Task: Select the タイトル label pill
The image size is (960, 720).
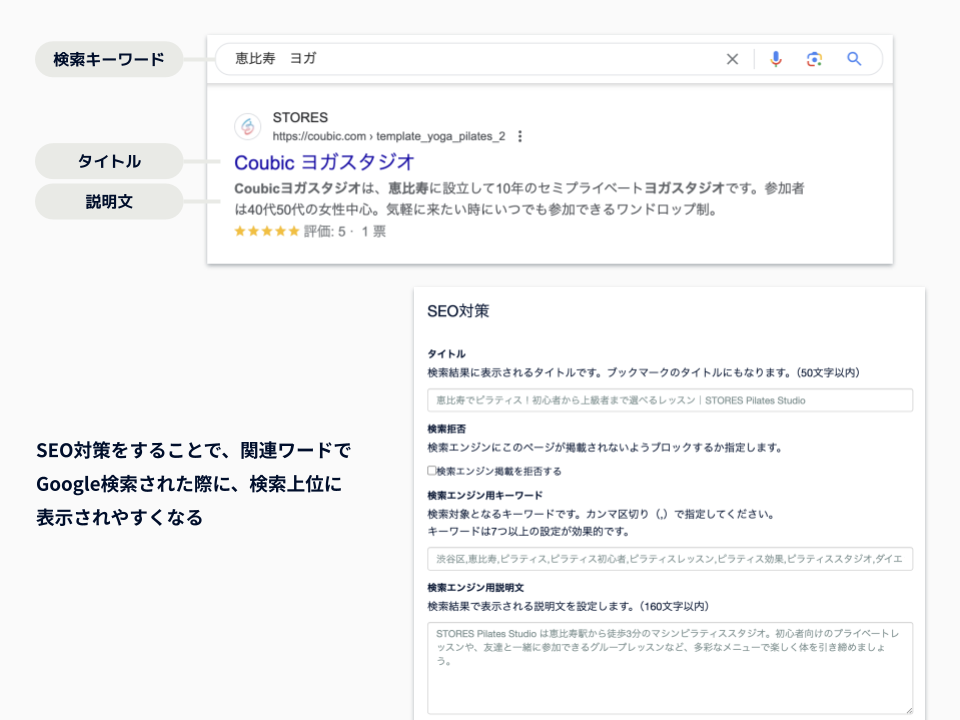Action: tap(109, 161)
